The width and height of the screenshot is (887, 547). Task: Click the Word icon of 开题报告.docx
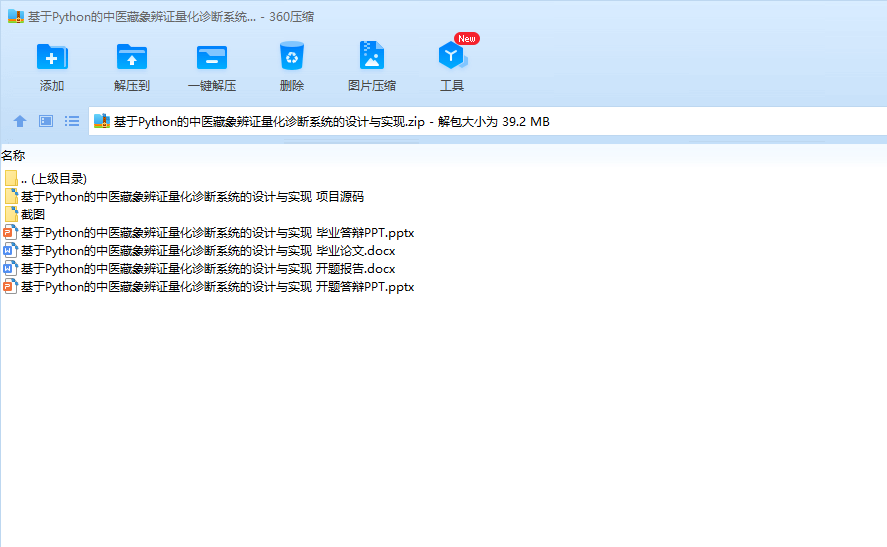coord(10,269)
